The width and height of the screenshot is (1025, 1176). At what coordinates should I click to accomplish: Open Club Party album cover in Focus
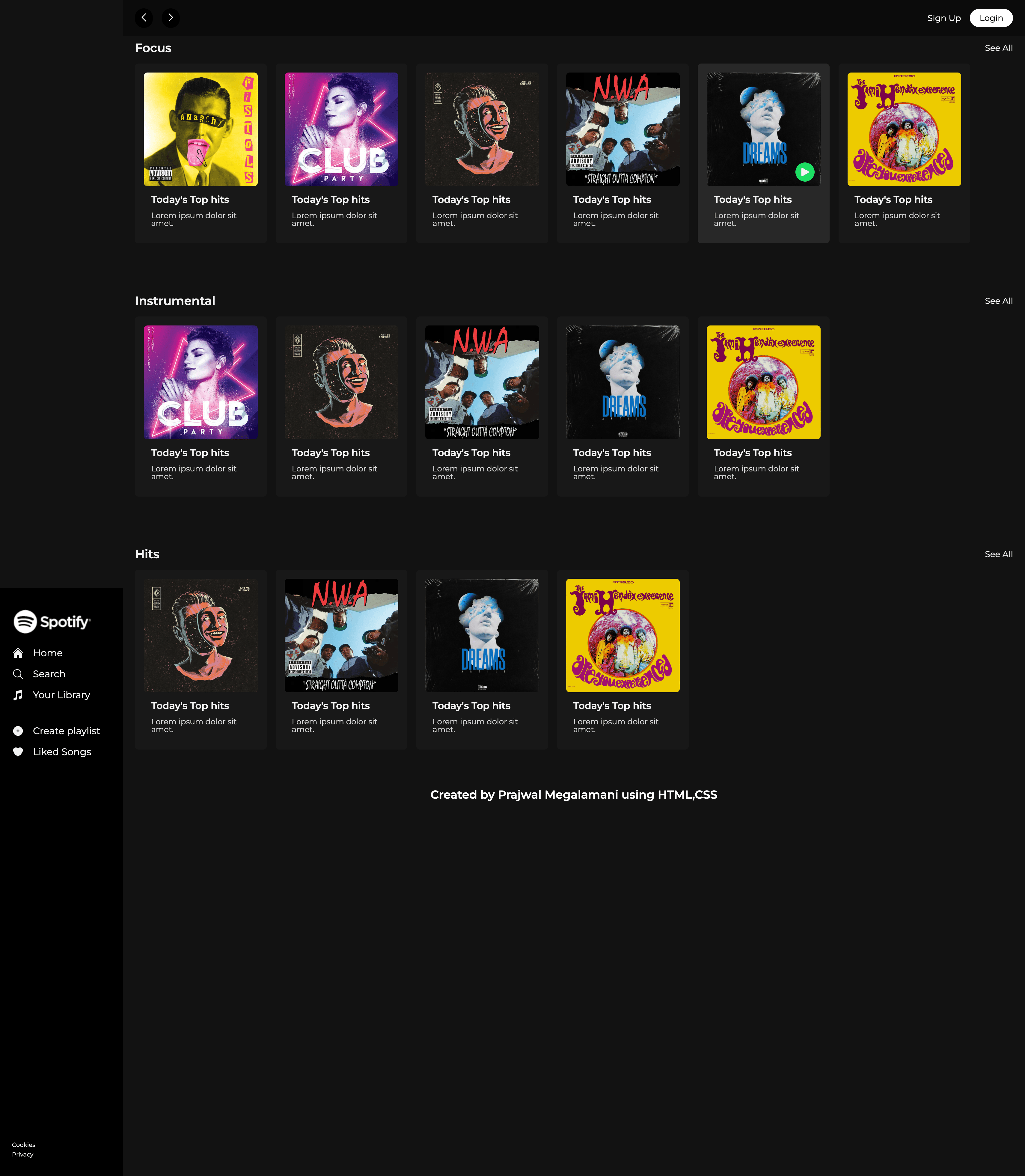[x=341, y=129]
